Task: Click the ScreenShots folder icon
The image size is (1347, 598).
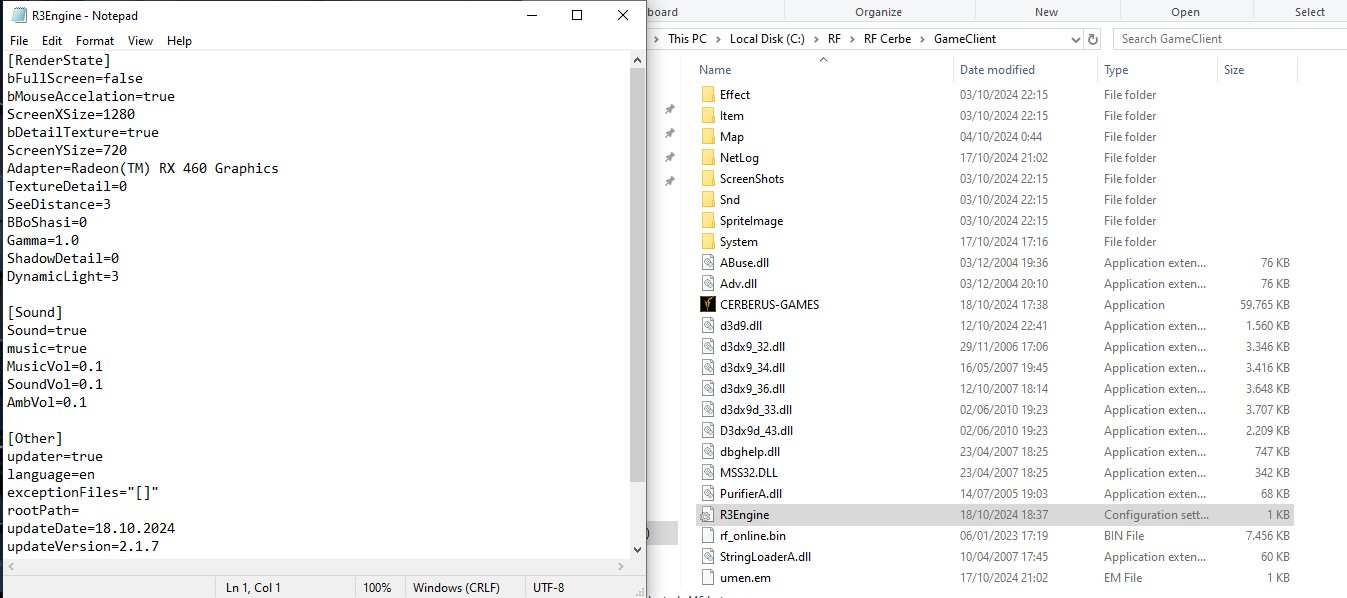Action: coord(708,179)
